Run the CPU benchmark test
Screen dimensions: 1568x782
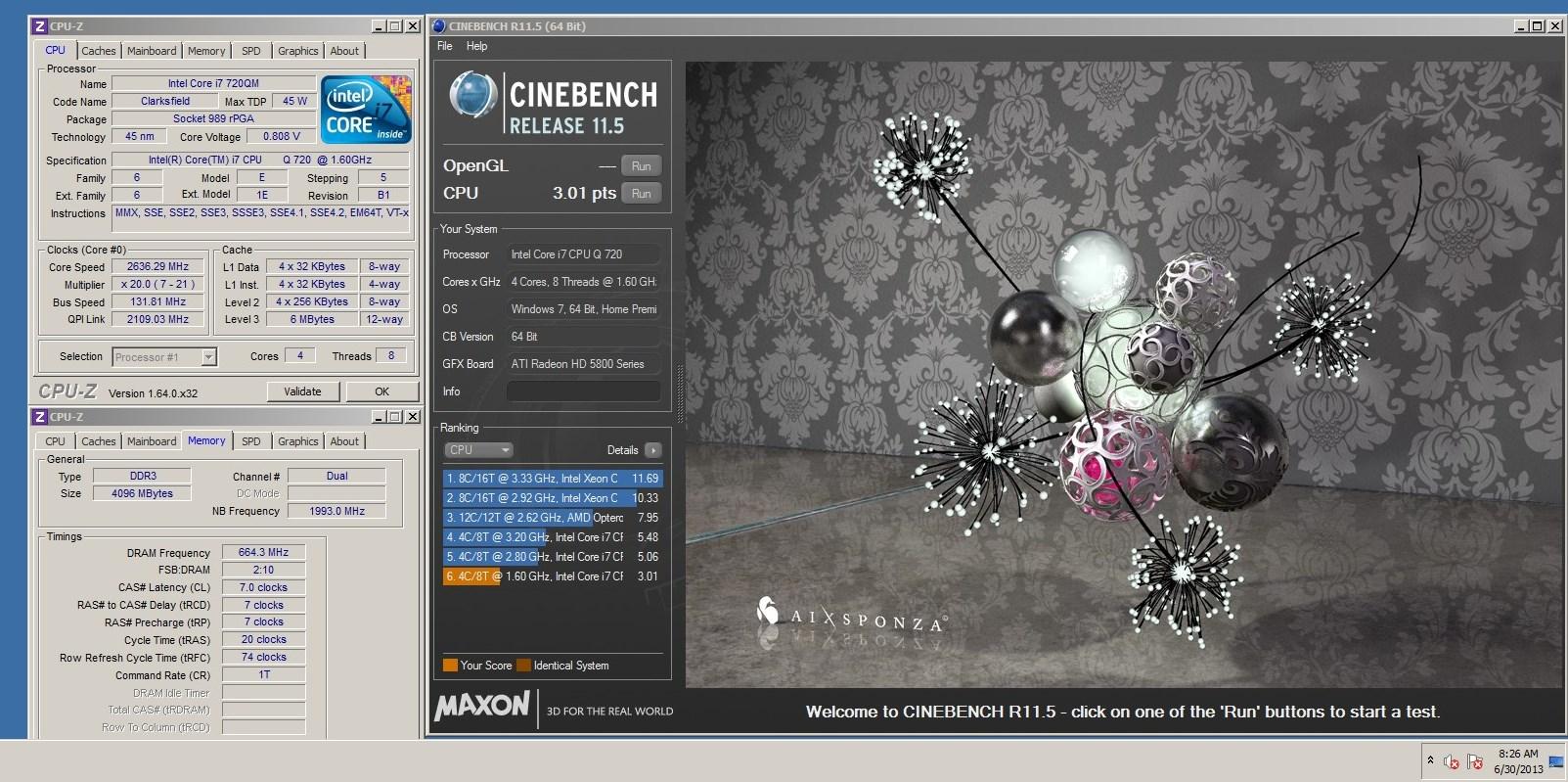tap(642, 194)
